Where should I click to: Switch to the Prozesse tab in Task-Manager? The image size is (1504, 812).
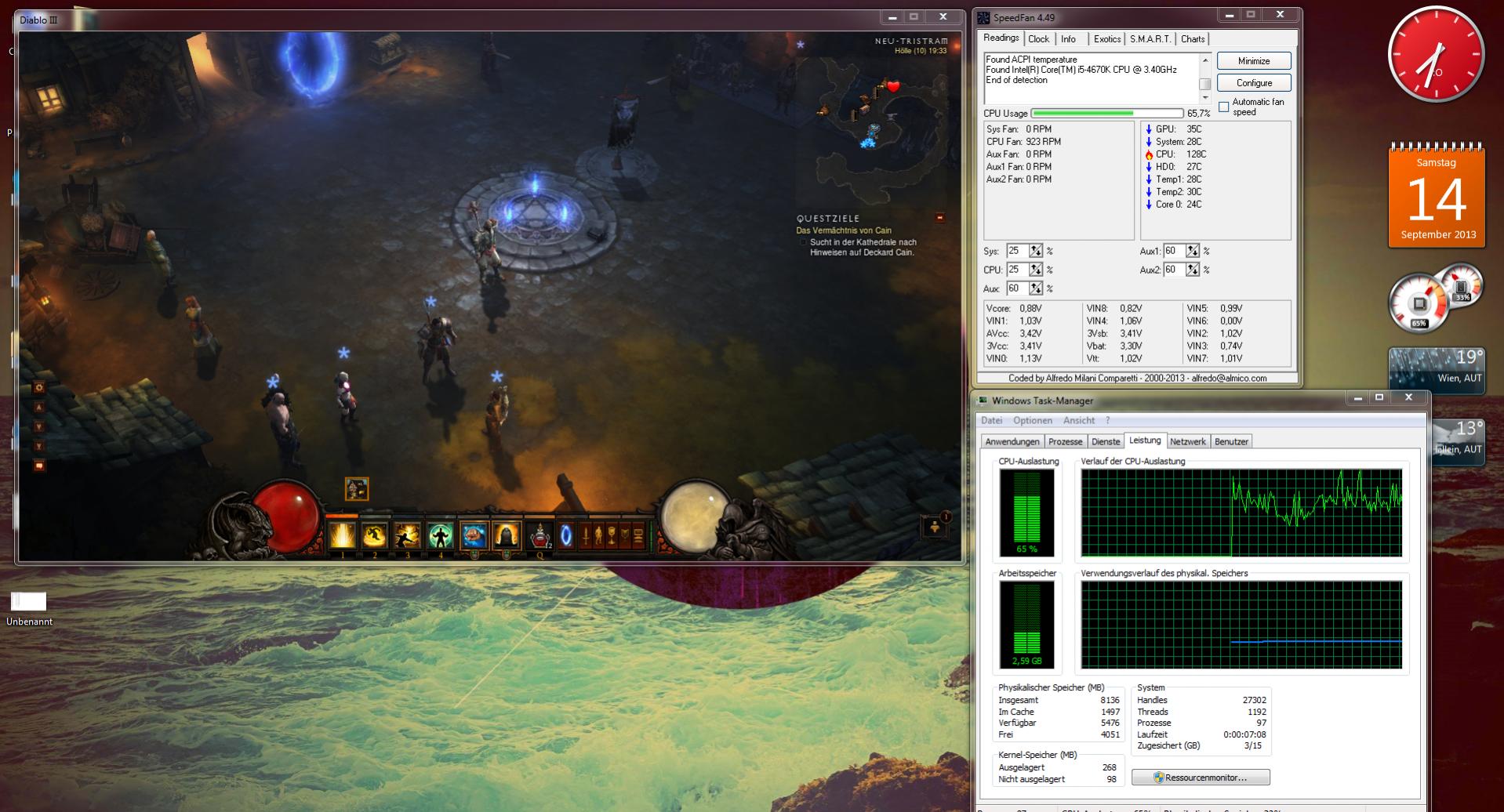coord(1065,442)
